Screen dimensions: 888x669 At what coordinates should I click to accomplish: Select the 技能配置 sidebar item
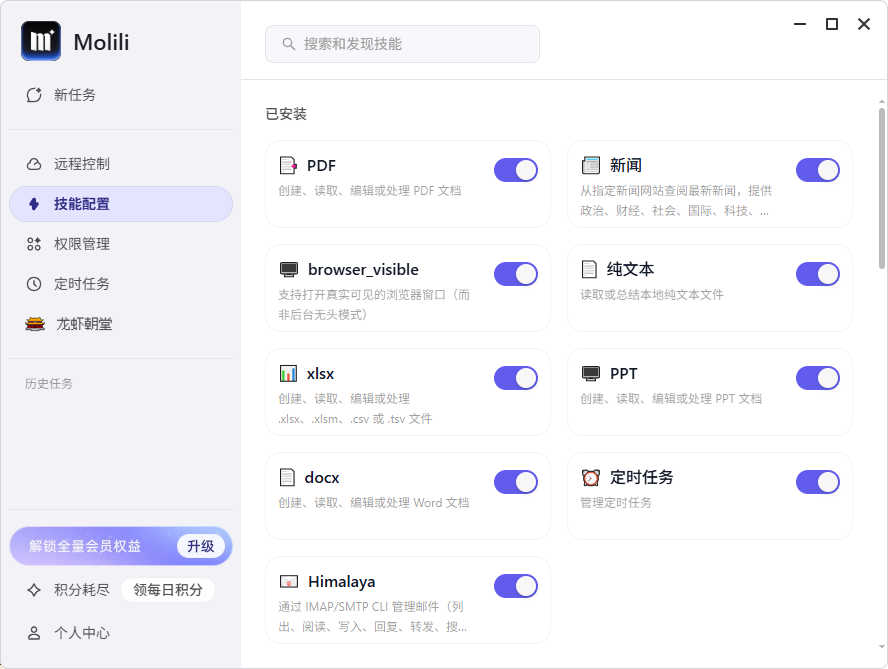coord(121,204)
